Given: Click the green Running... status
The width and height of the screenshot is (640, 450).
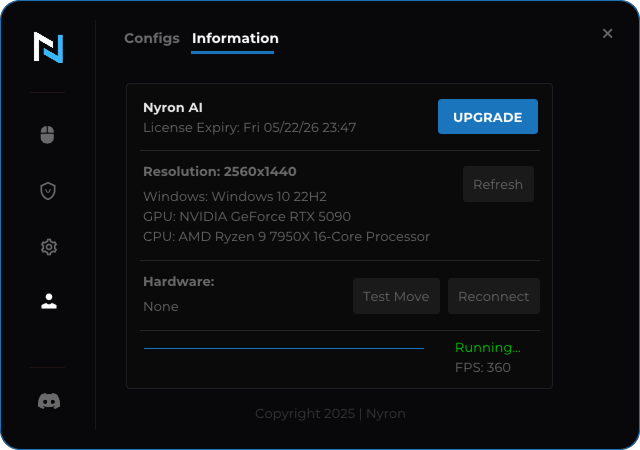Looking at the screenshot, I should click(x=488, y=348).
